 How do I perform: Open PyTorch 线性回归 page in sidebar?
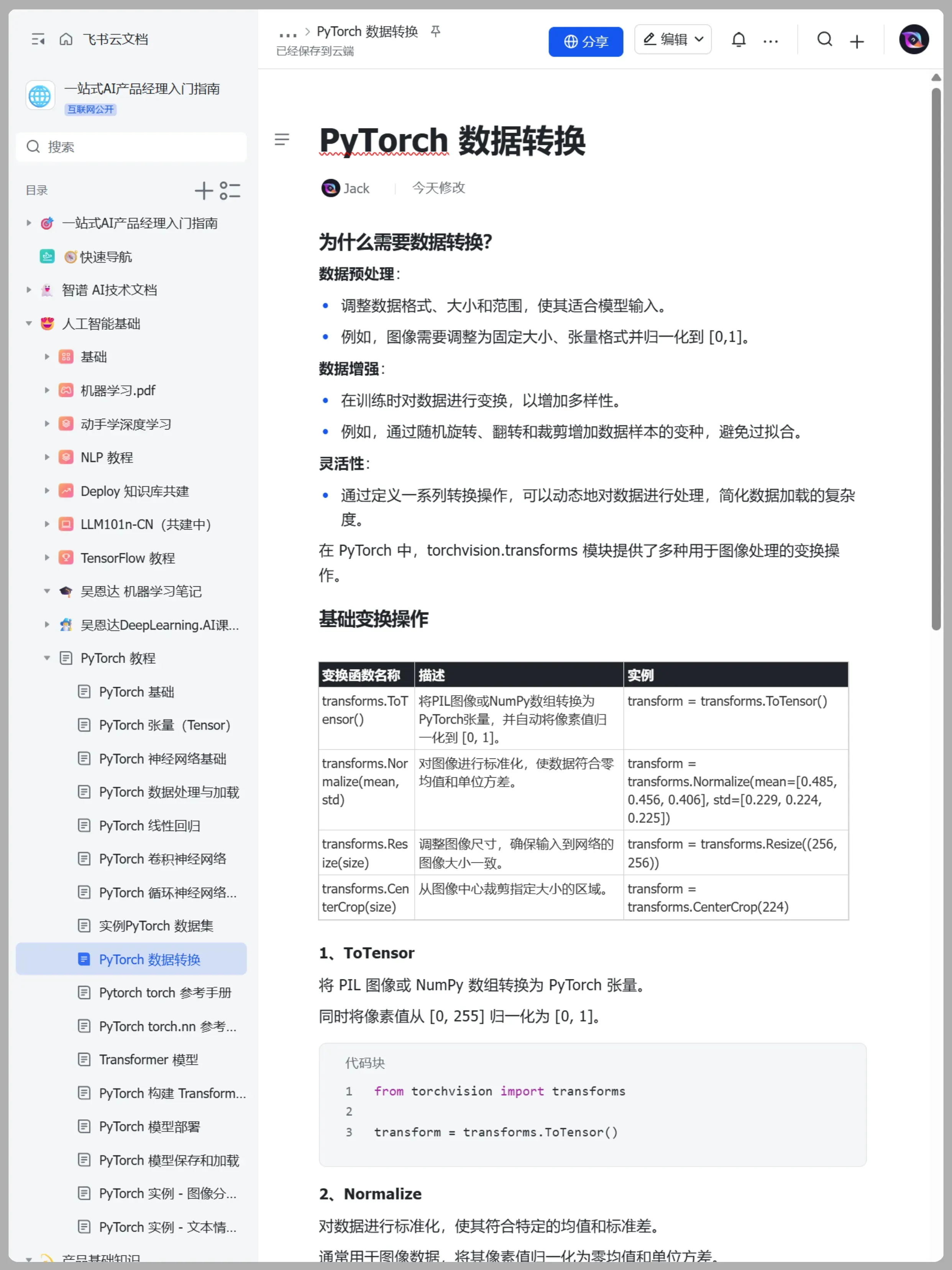point(149,826)
